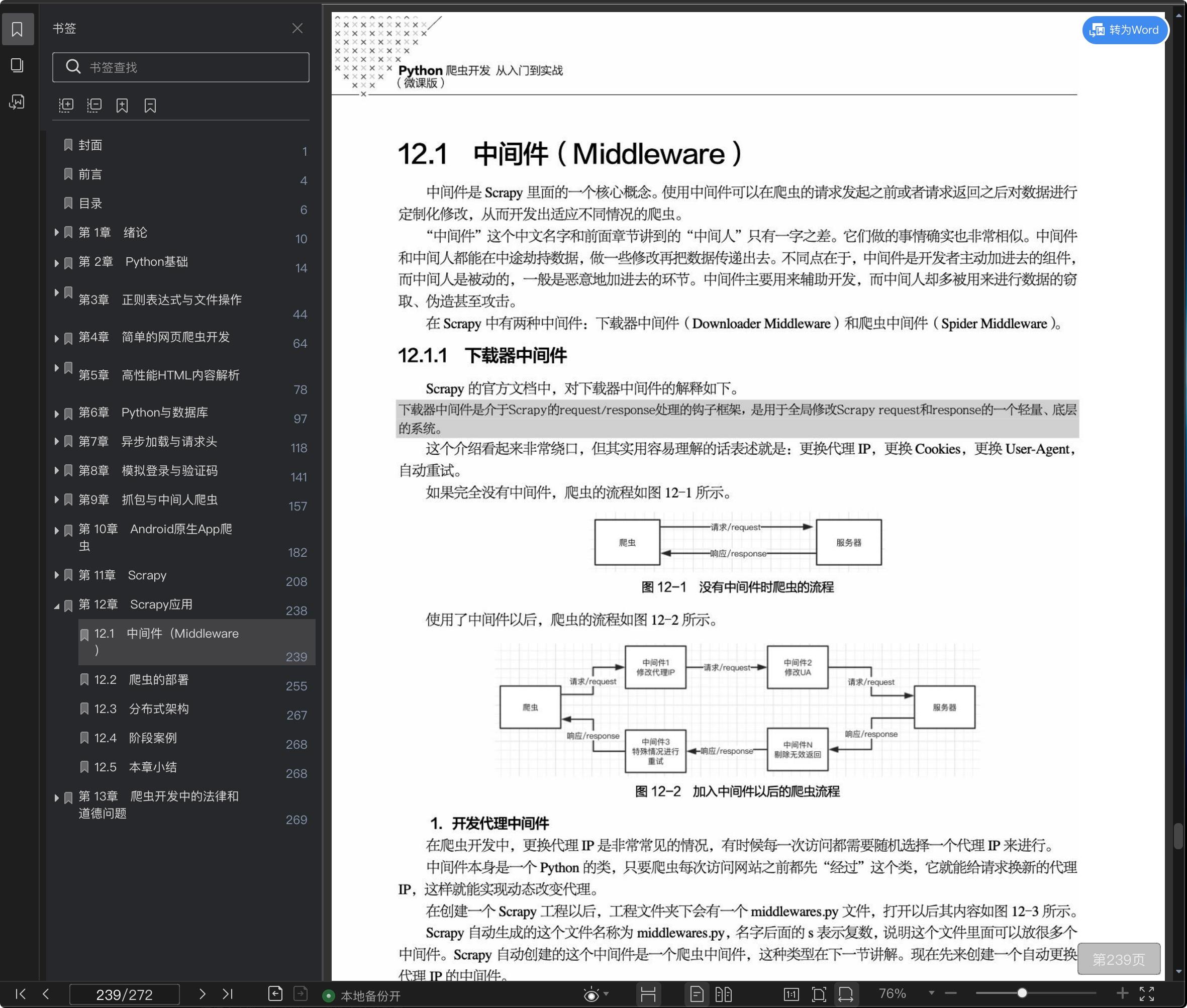Viewport: 1187px width, 1008px height.
Task: Open zoom percentage dropdown arrow
Action: tap(932, 993)
